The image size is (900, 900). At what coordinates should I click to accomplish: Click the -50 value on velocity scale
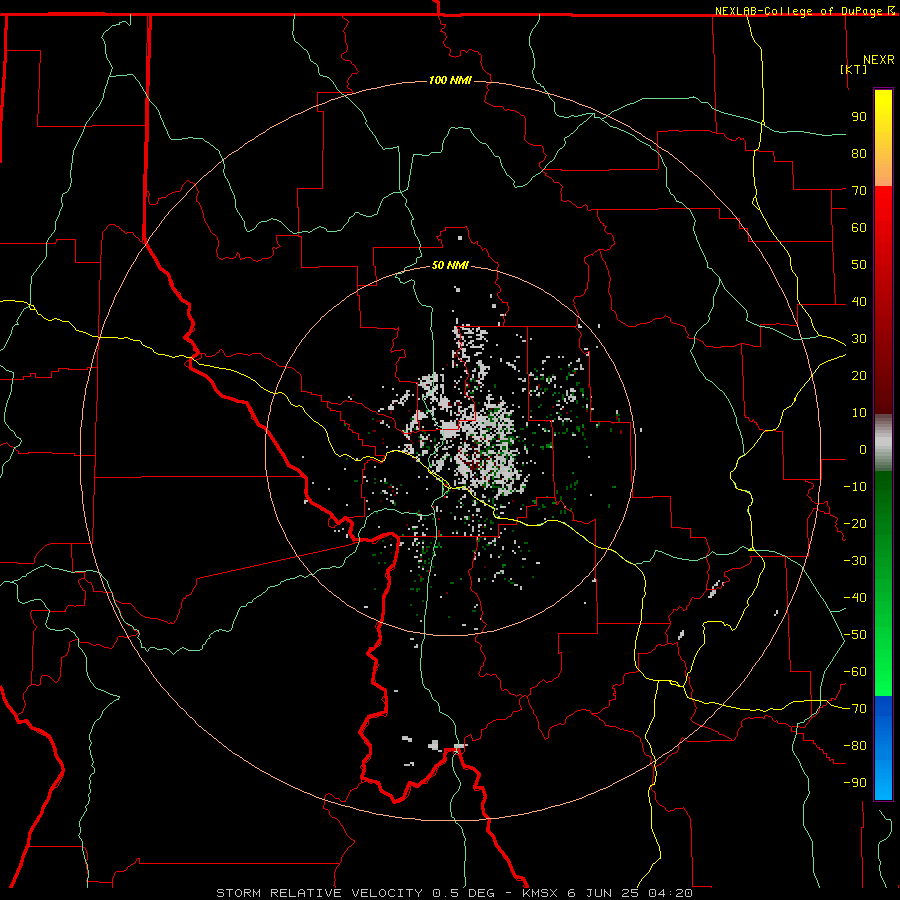coord(855,635)
